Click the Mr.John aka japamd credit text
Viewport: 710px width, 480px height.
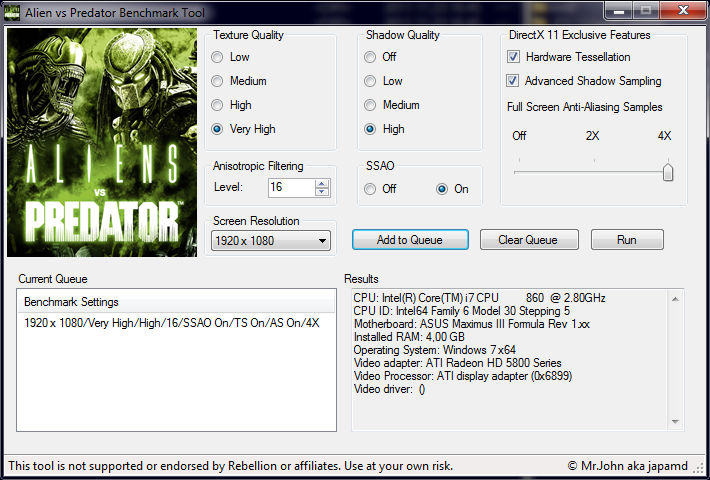click(x=628, y=466)
